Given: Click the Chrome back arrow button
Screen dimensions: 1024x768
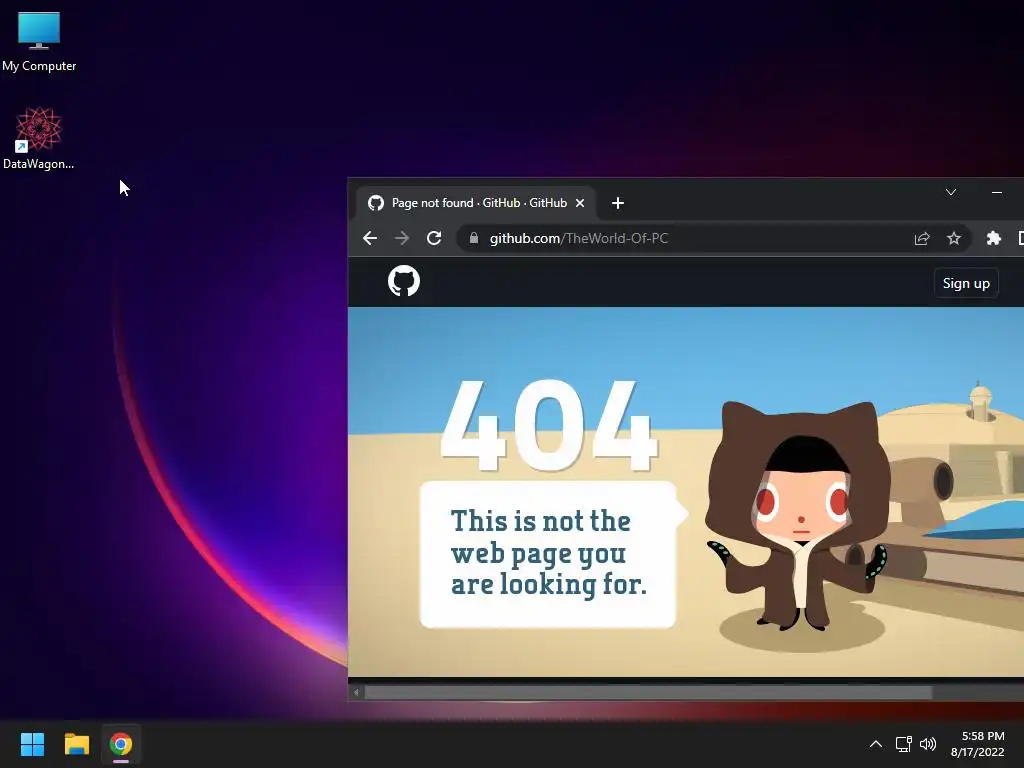Looking at the screenshot, I should click(370, 238).
